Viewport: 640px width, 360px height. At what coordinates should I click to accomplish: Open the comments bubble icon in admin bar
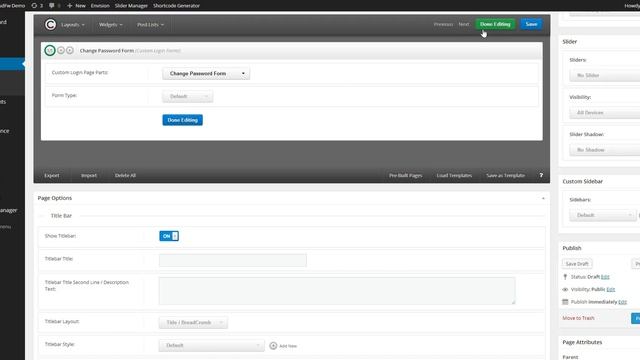click(51, 6)
